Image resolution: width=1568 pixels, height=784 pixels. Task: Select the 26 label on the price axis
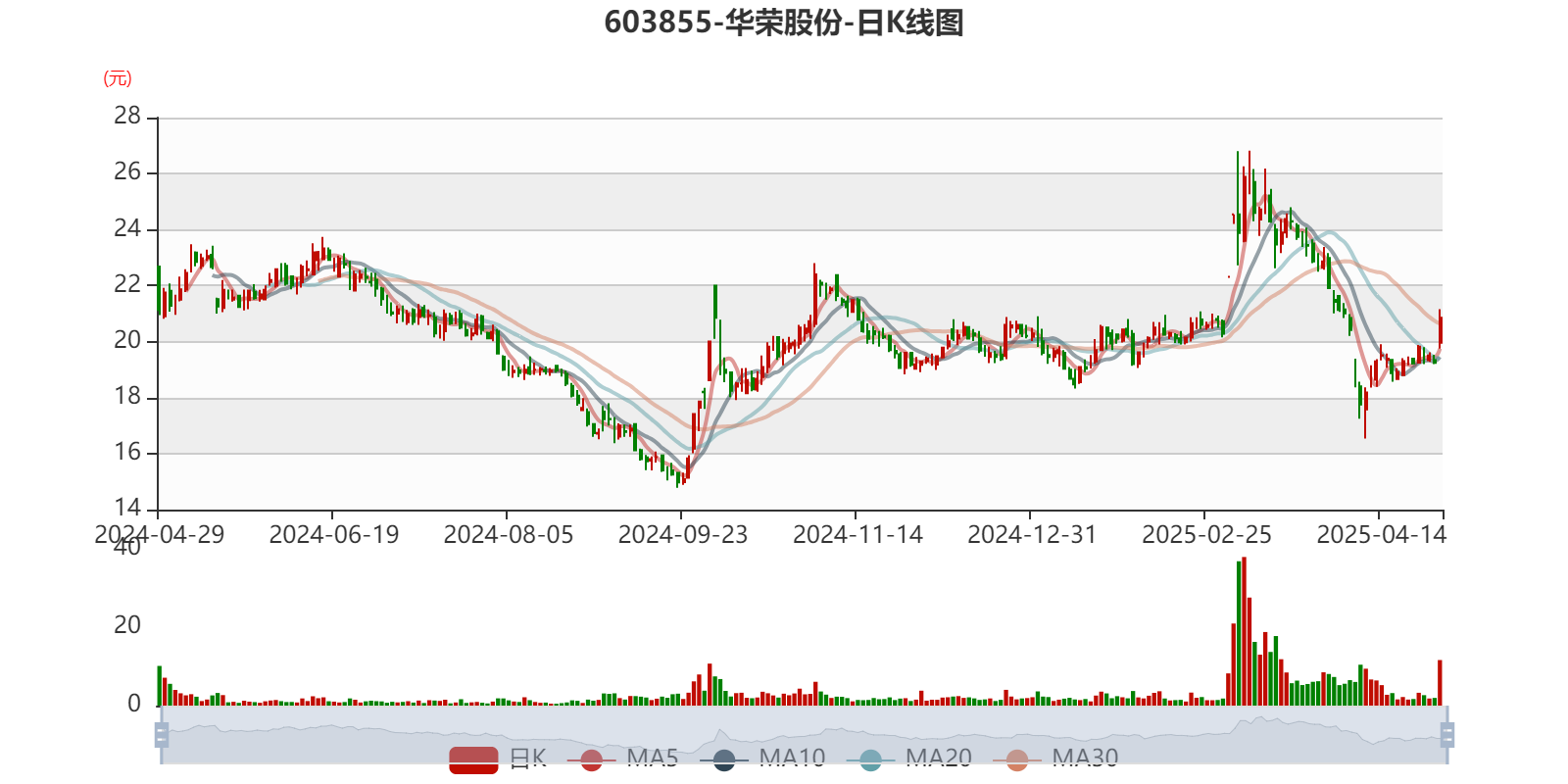(x=127, y=172)
